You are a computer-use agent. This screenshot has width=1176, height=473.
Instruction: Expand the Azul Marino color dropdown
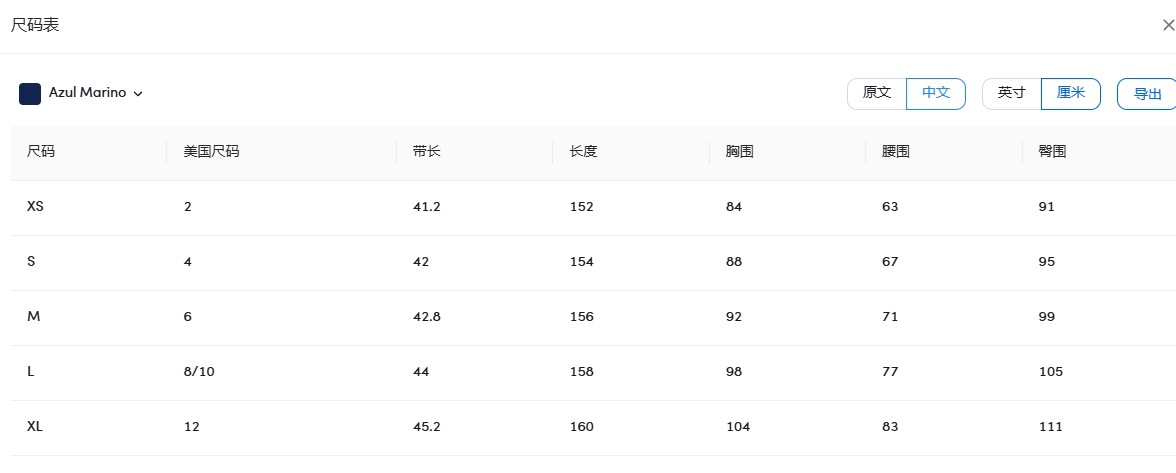point(138,94)
